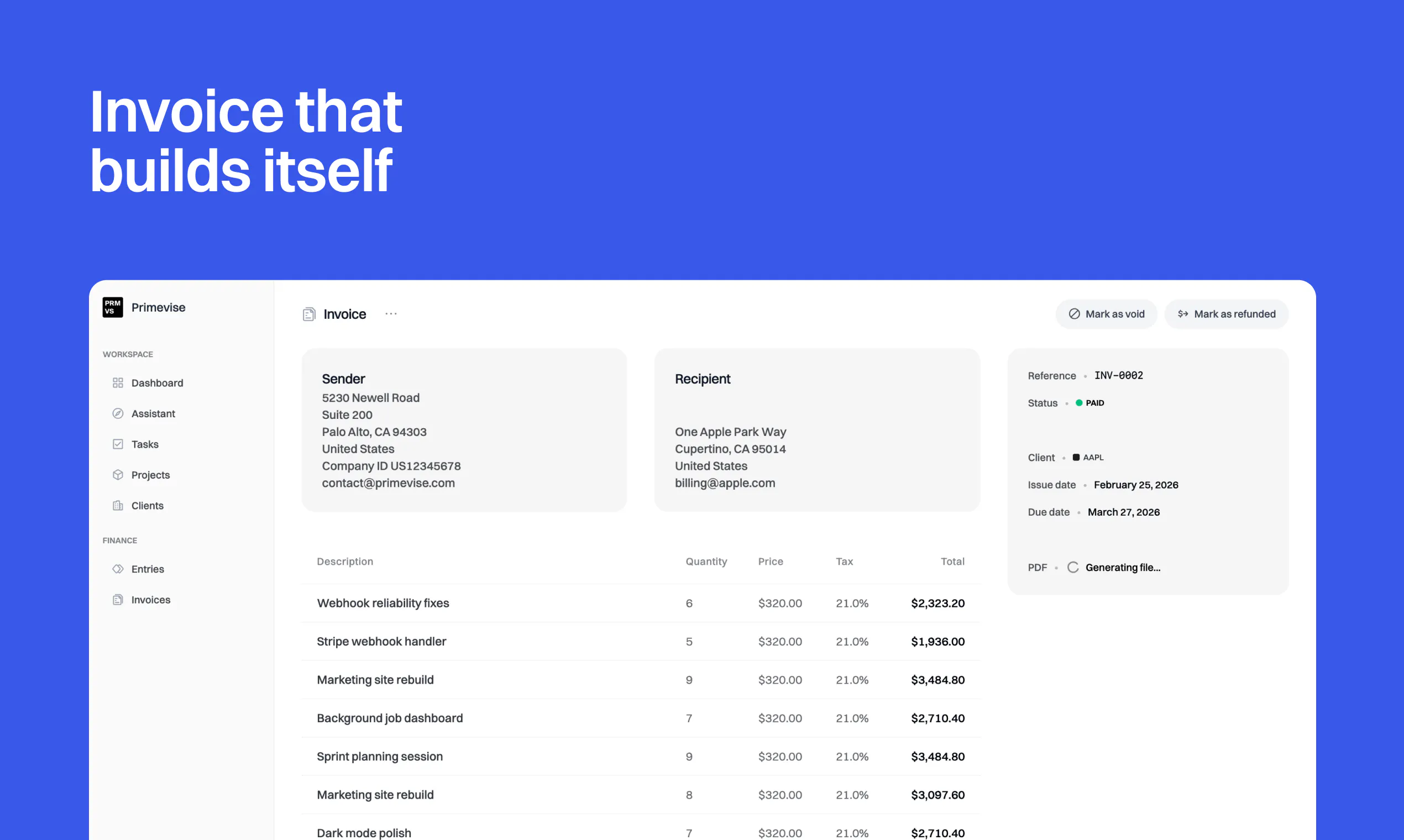1404x840 pixels.
Task: Open the Dashboard grid icon
Action: point(118,383)
